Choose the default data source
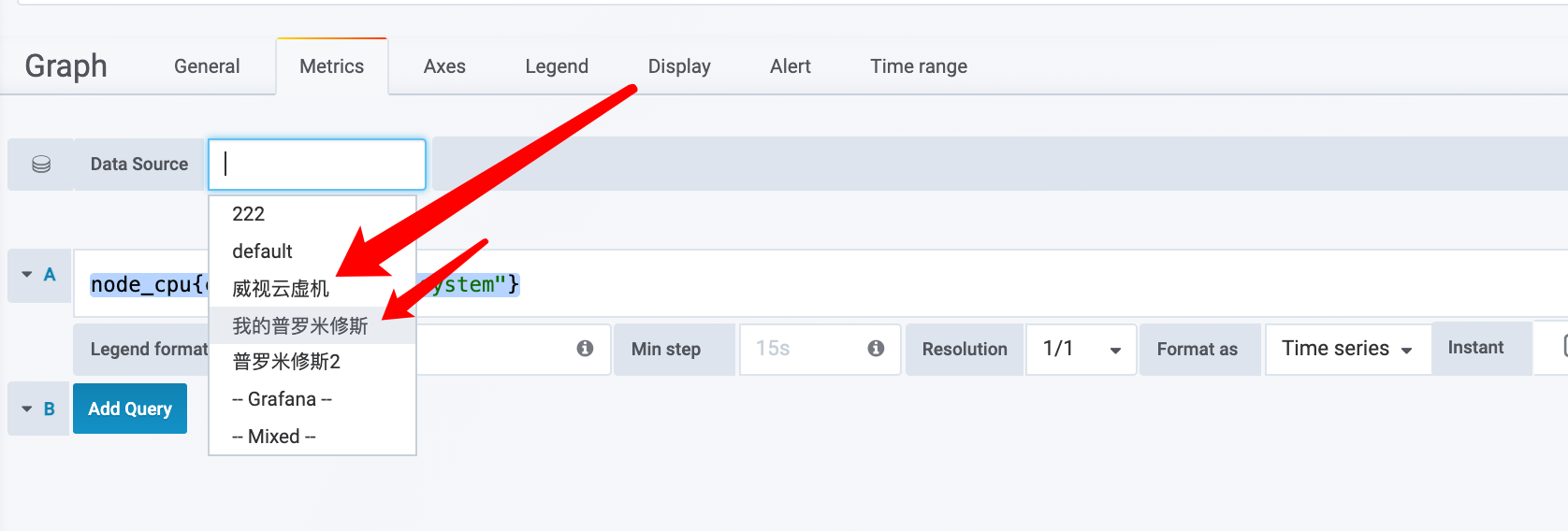 [312, 251]
